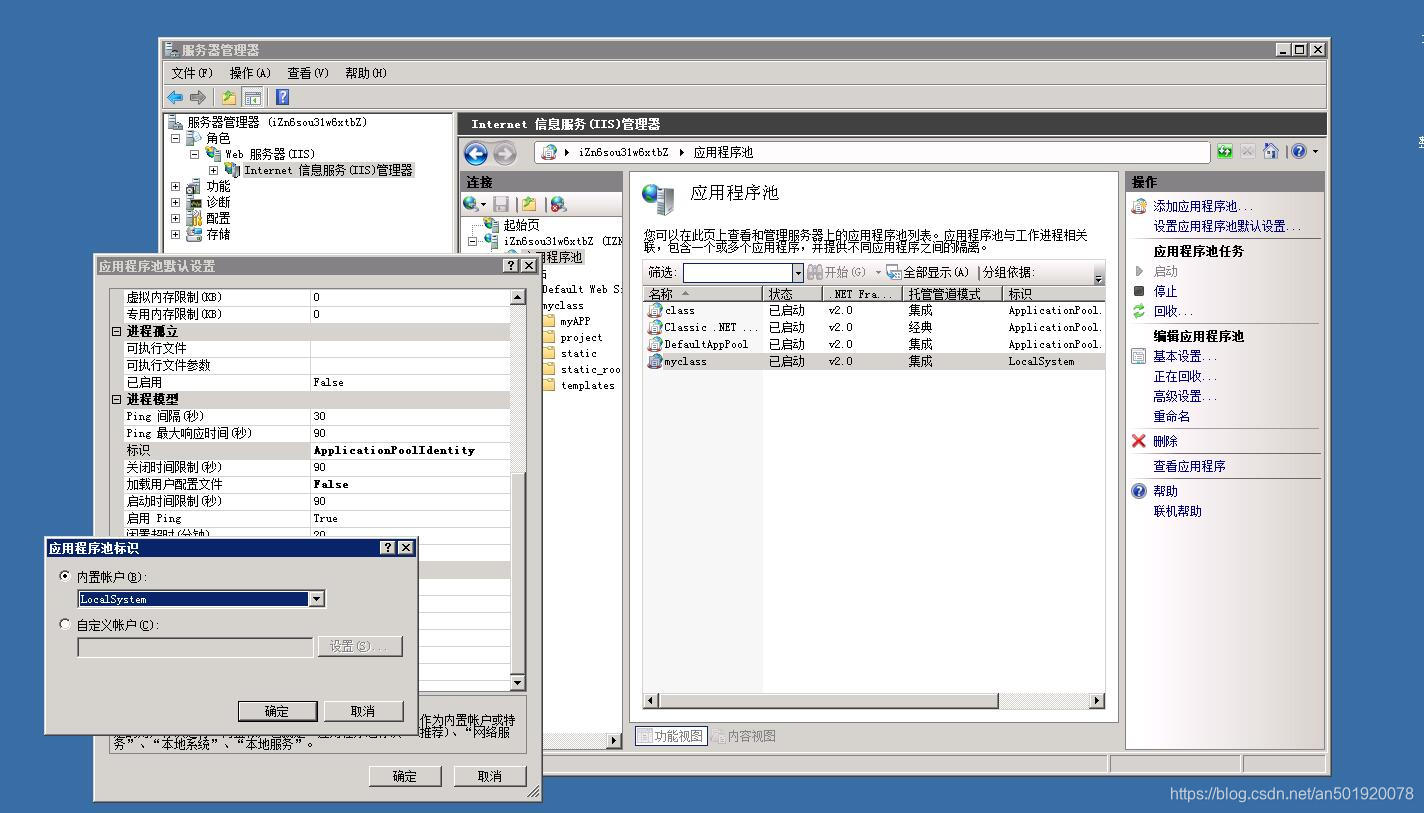
Task: Click the Help icon at bottom of Actions pane
Action: pos(1139,491)
